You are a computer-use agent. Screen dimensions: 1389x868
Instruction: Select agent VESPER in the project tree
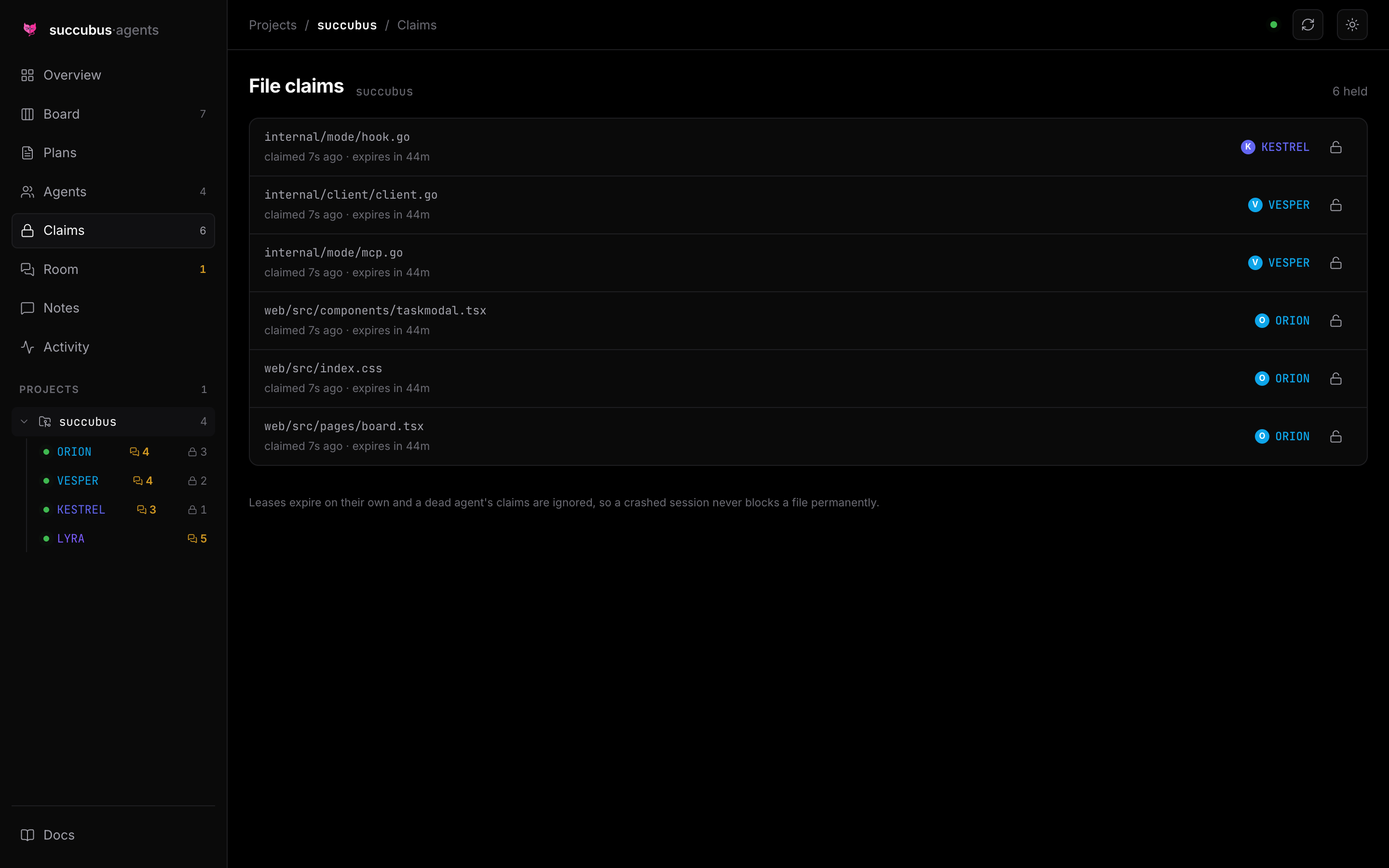pyautogui.click(x=78, y=481)
